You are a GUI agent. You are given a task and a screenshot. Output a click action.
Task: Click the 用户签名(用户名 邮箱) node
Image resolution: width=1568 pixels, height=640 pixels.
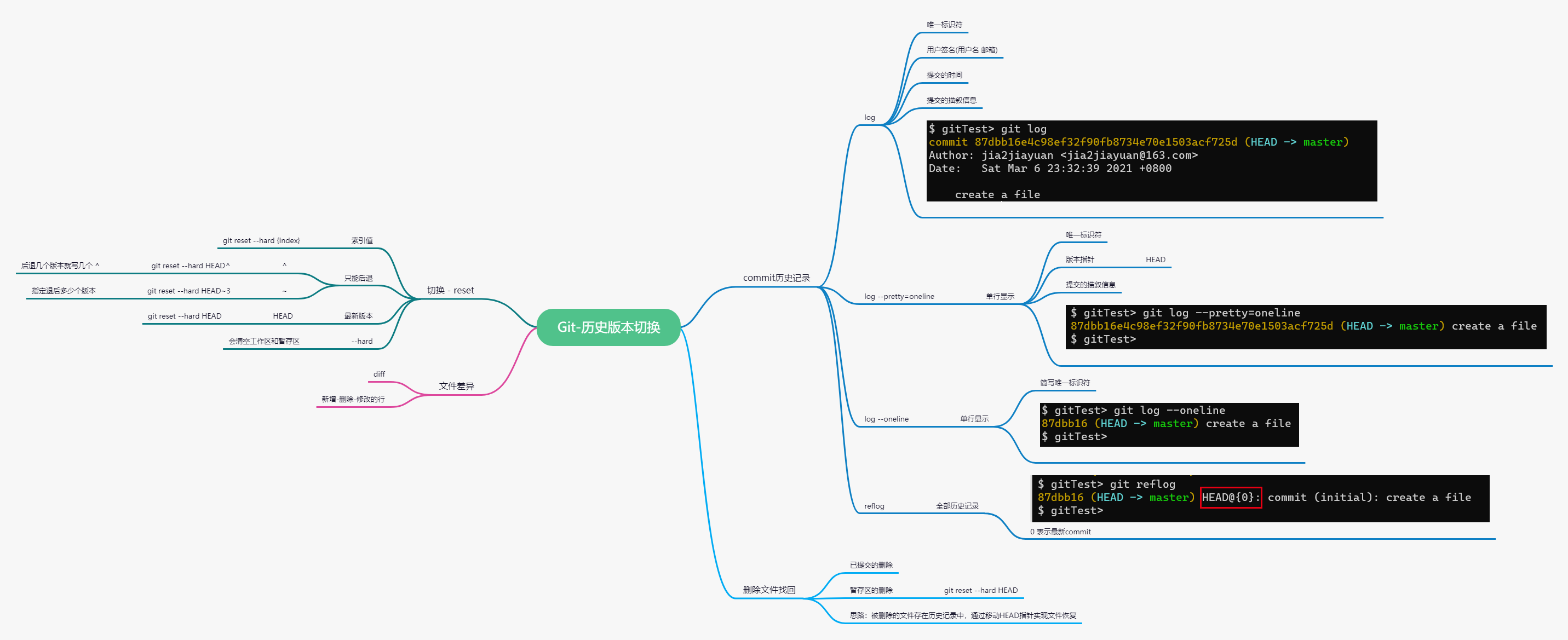tap(961, 50)
